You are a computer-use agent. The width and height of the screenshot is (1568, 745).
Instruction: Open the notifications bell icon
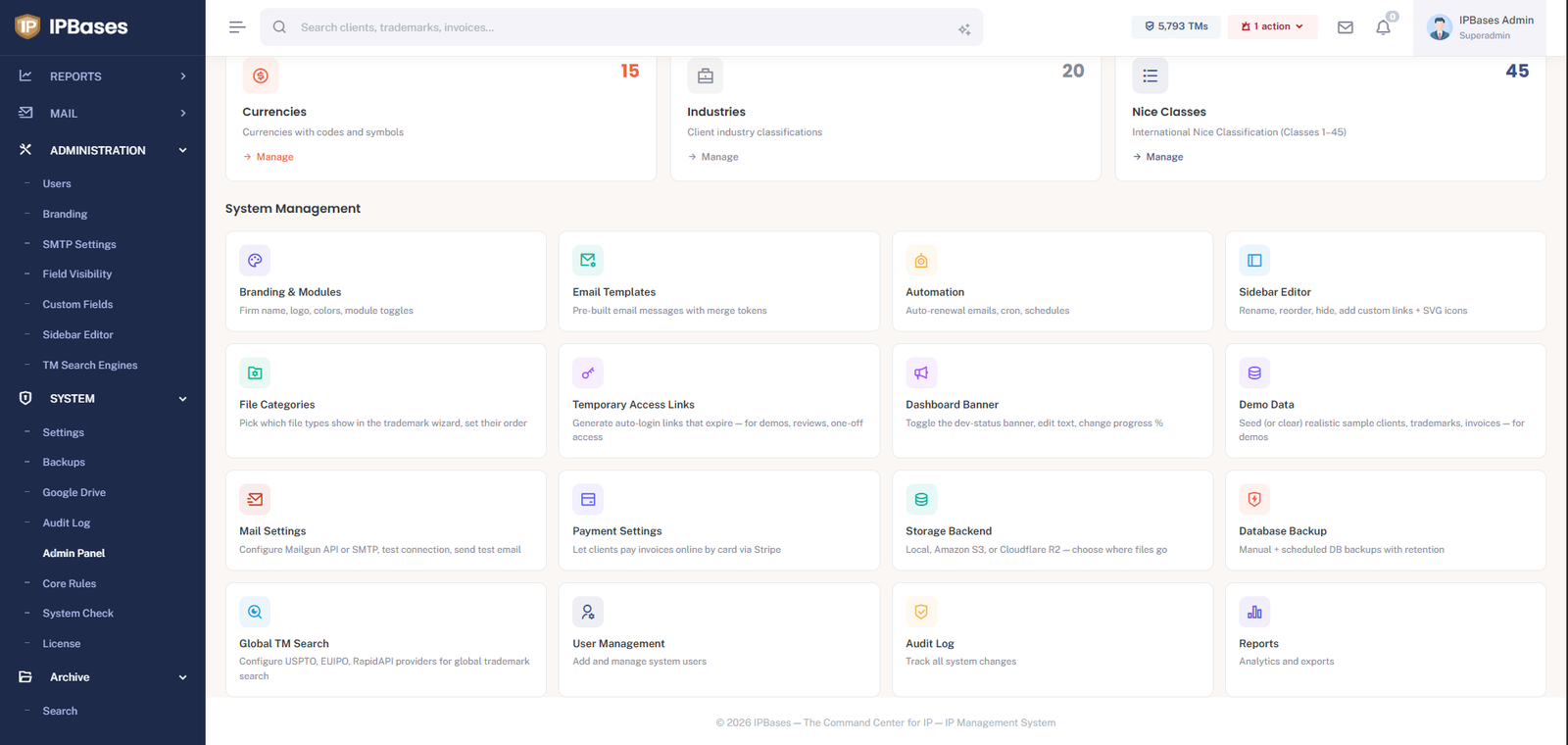tap(1383, 27)
